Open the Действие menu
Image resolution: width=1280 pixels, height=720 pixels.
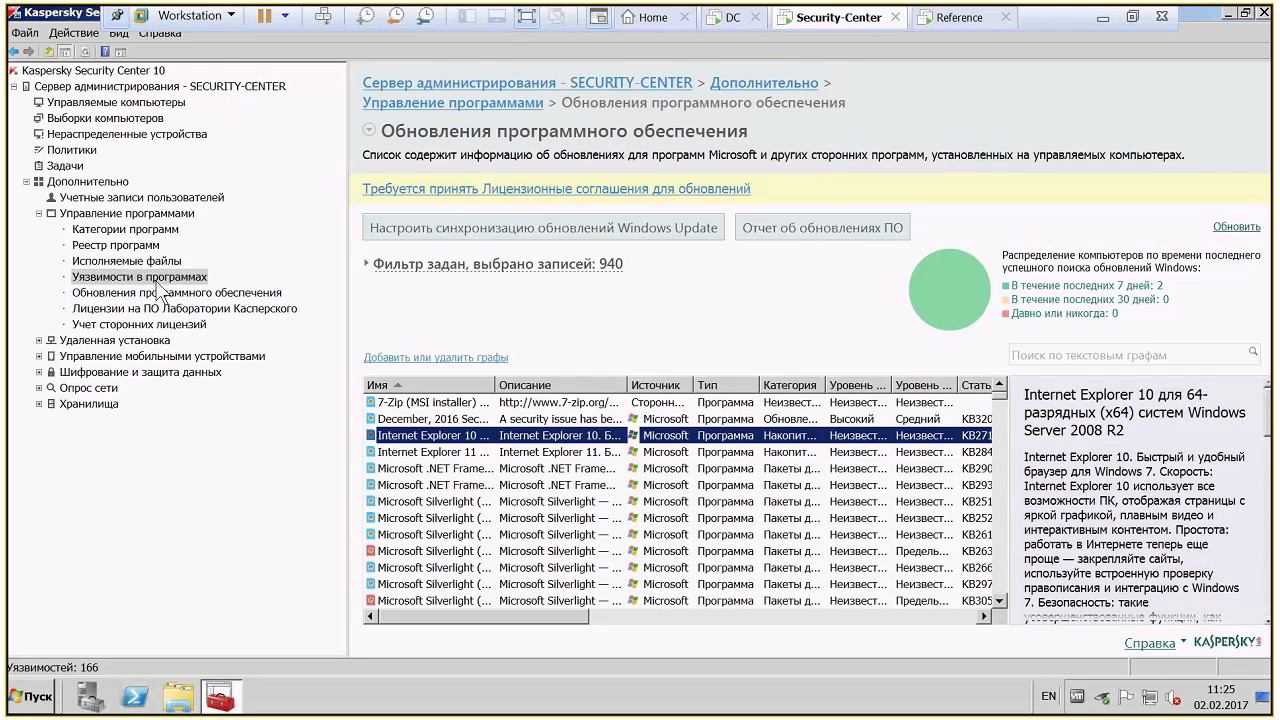[x=73, y=33]
